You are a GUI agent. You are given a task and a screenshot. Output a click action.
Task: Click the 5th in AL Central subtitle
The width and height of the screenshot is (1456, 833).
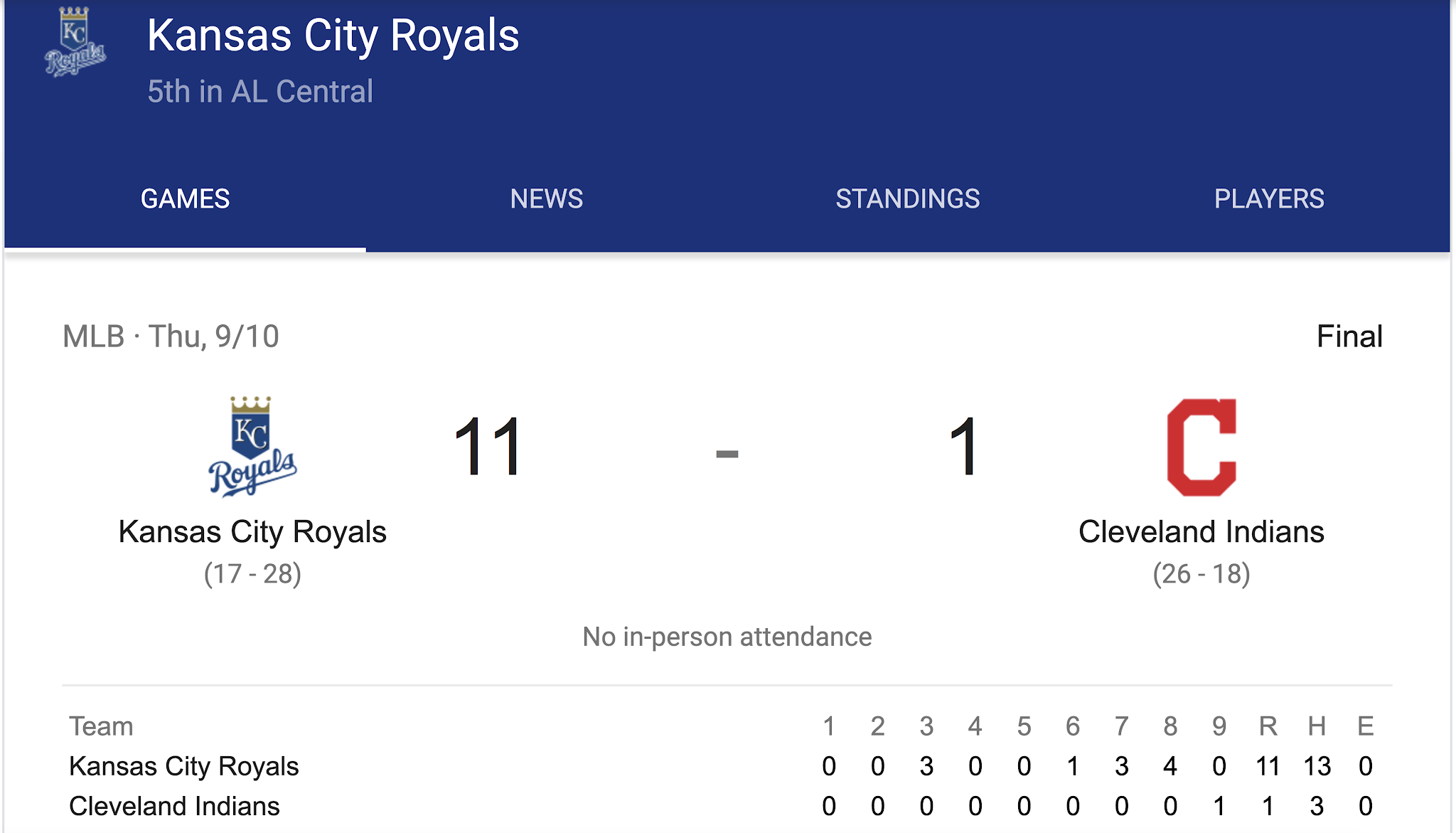click(x=259, y=92)
